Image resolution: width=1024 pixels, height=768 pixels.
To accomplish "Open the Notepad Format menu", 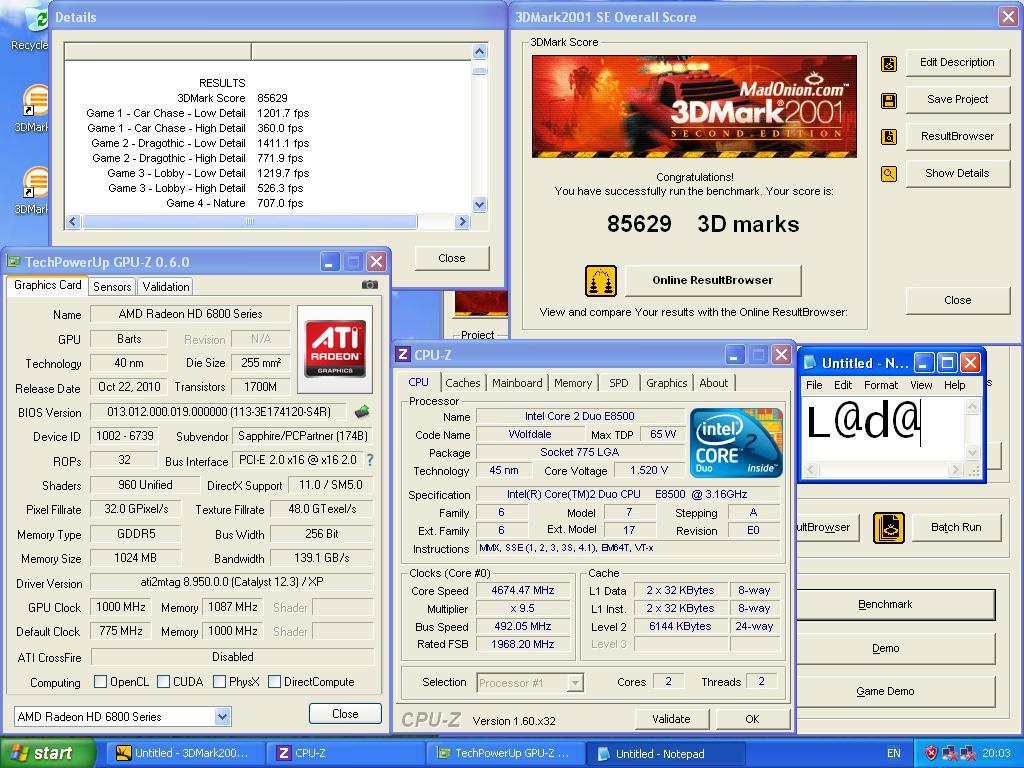I will (881, 385).
